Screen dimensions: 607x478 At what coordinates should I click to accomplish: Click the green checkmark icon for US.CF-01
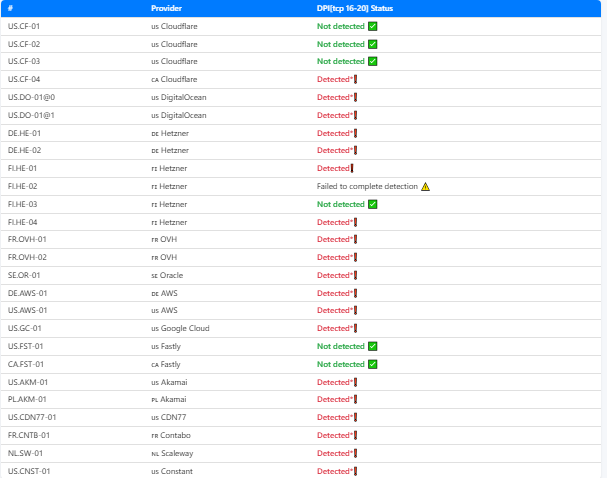pos(372,26)
